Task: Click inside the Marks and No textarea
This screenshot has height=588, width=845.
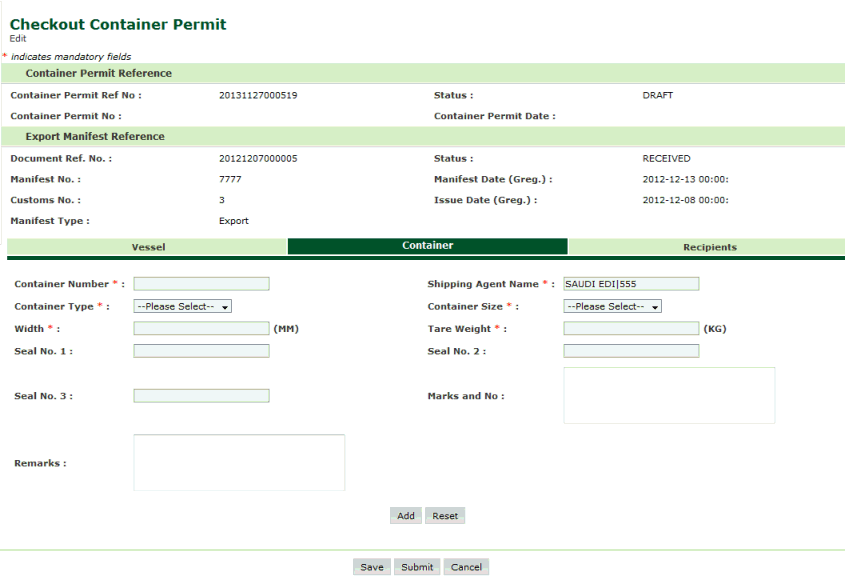Action: pos(669,395)
